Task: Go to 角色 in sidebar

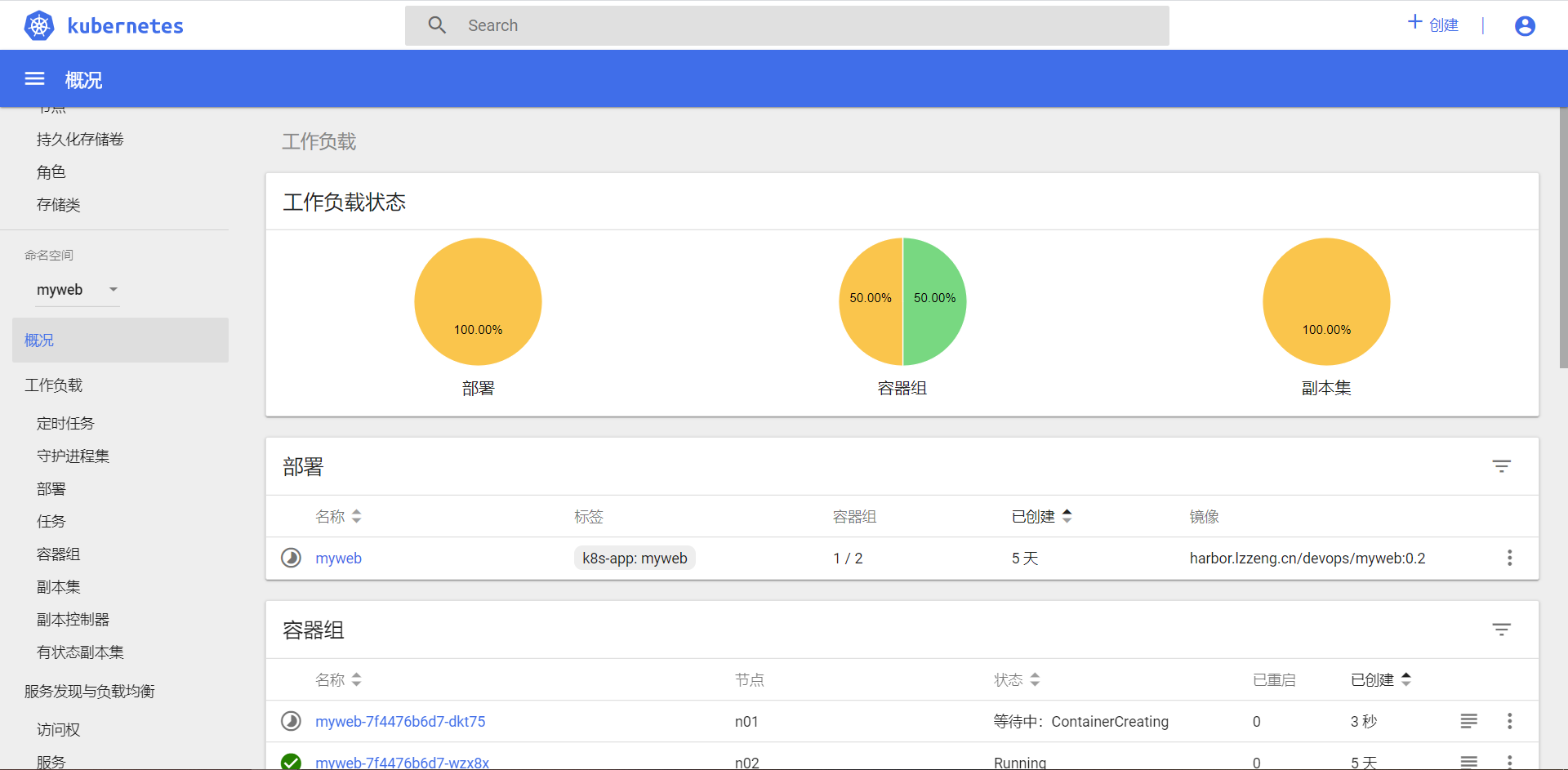Action: tap(51, 172)
